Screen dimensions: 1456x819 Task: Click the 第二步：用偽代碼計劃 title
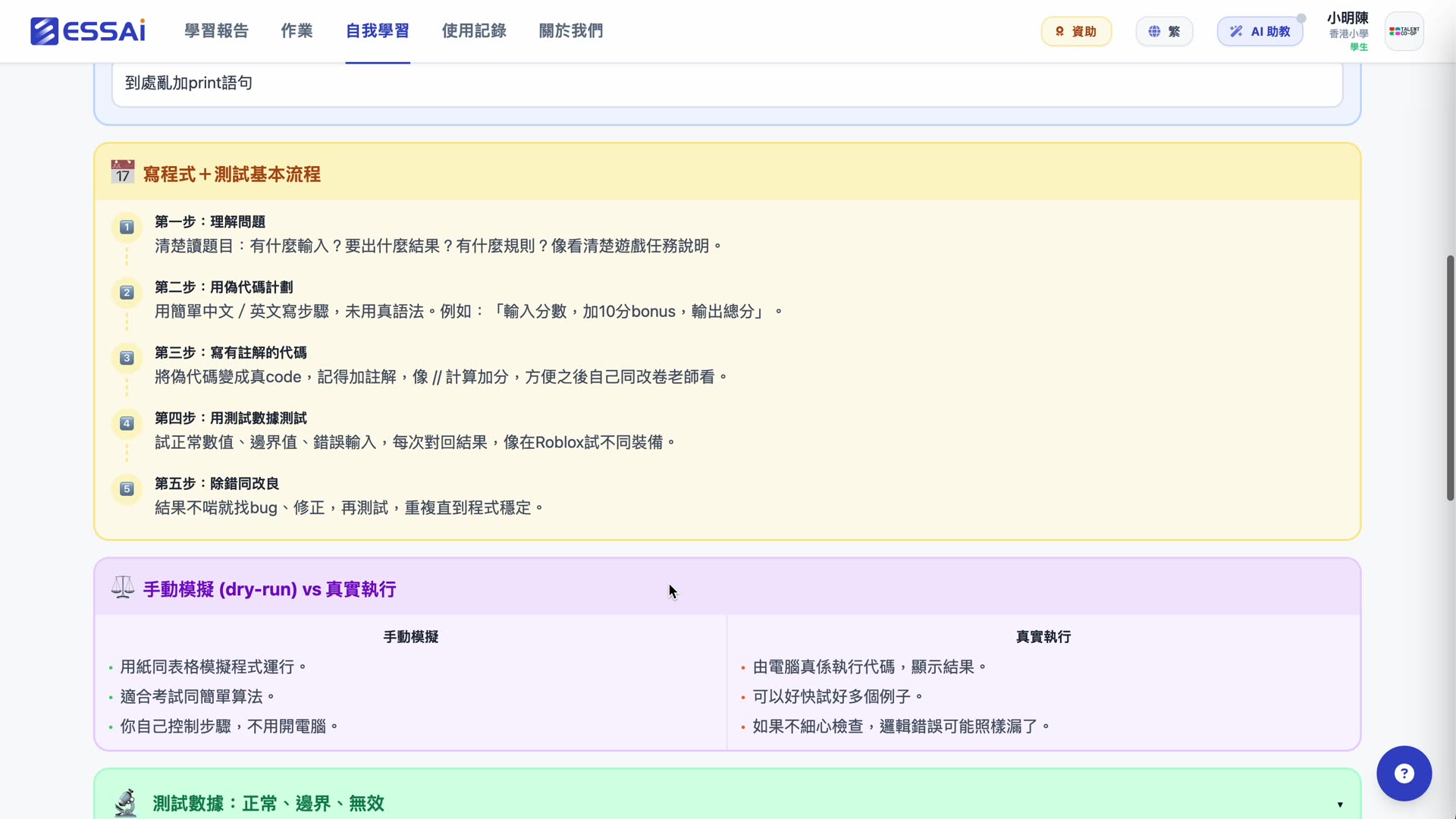coord(224,287)
